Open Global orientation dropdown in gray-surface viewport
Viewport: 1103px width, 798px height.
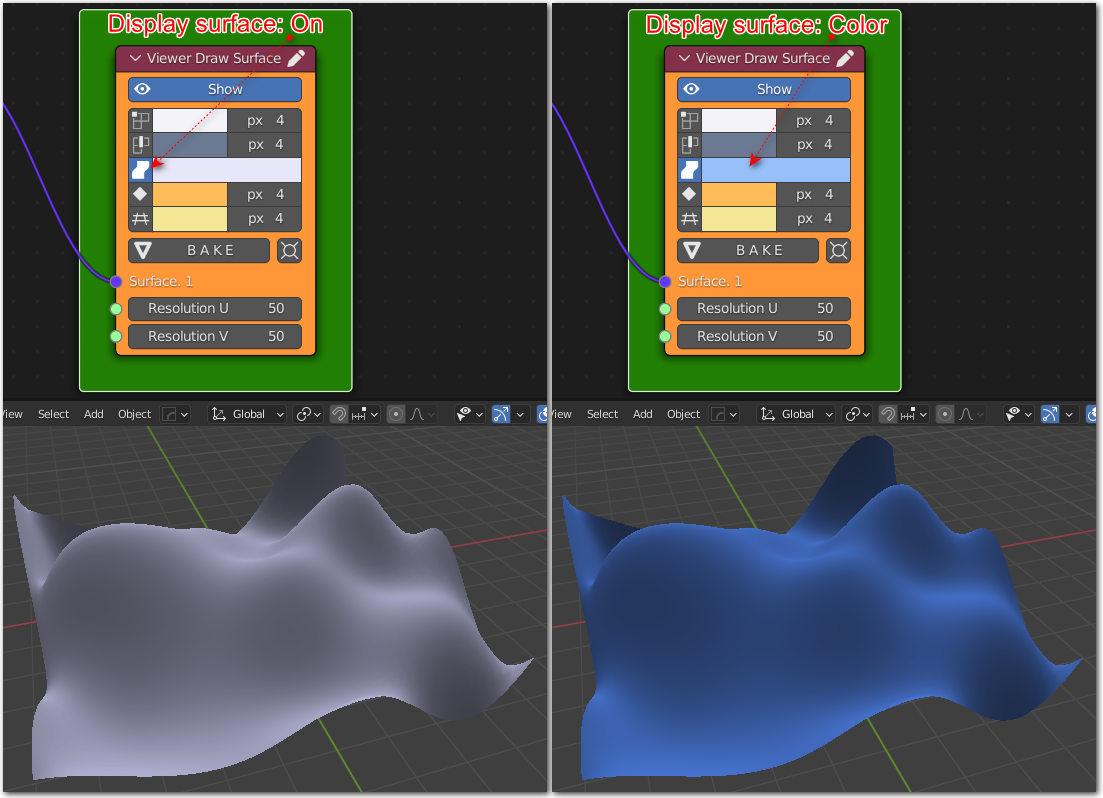[248, 414]
